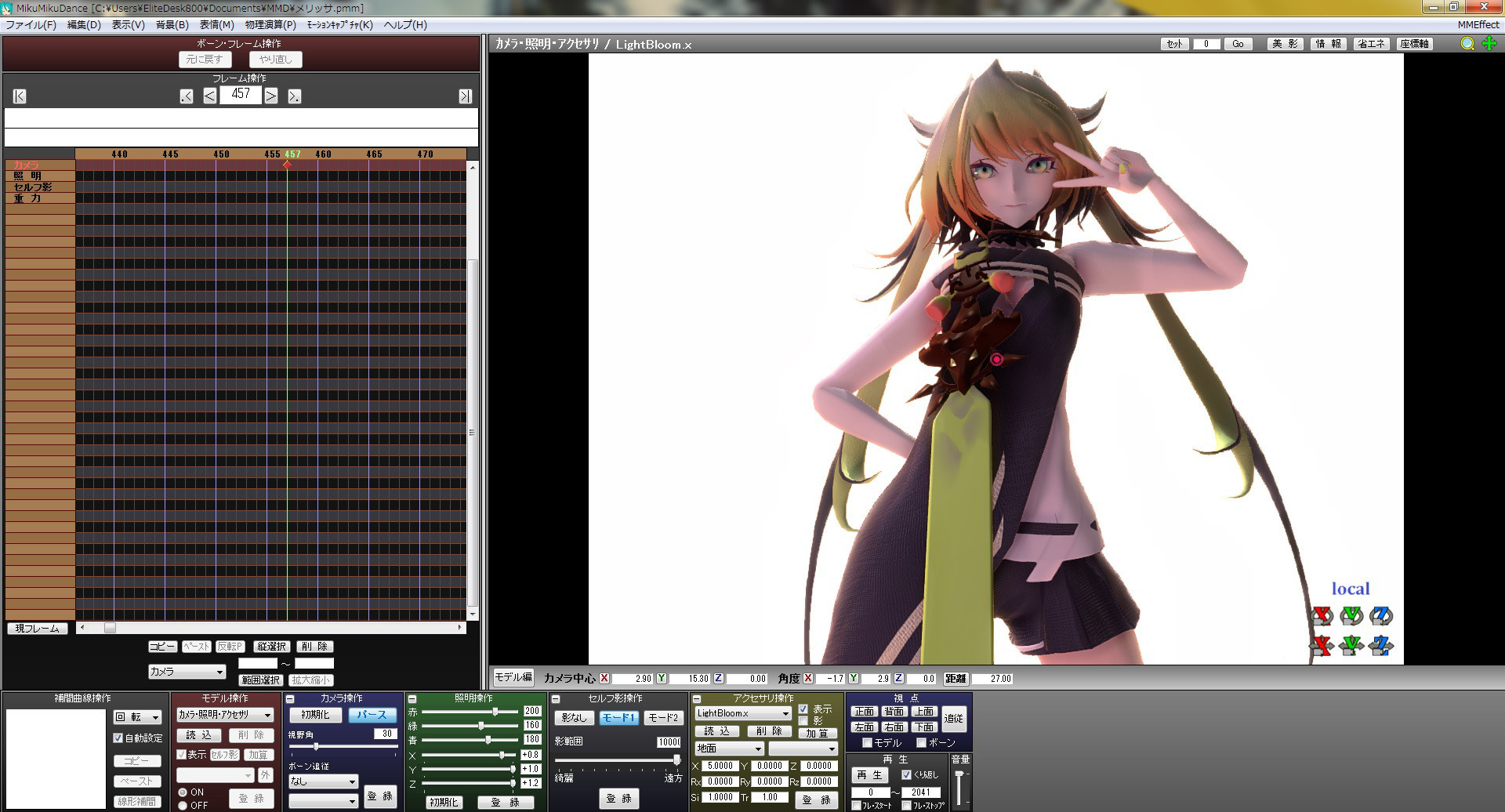Click camera center Y lock icon

[x=662, y=679]
